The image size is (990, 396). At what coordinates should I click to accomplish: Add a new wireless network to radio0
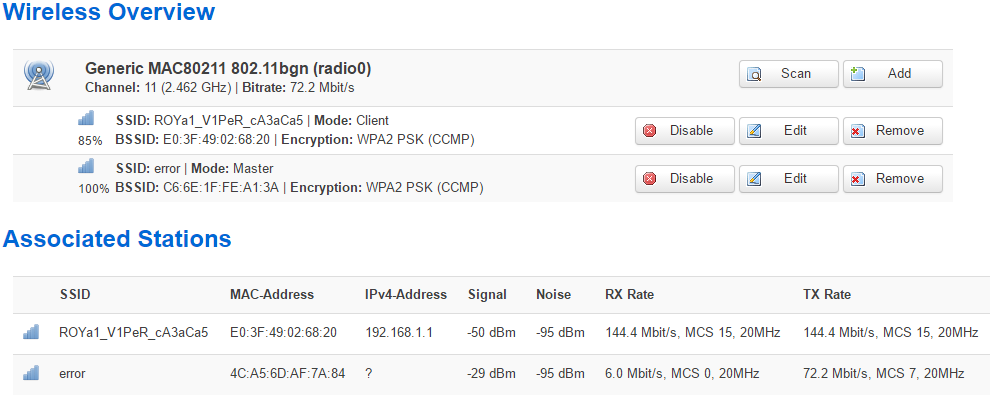click(x=892, y=74)
